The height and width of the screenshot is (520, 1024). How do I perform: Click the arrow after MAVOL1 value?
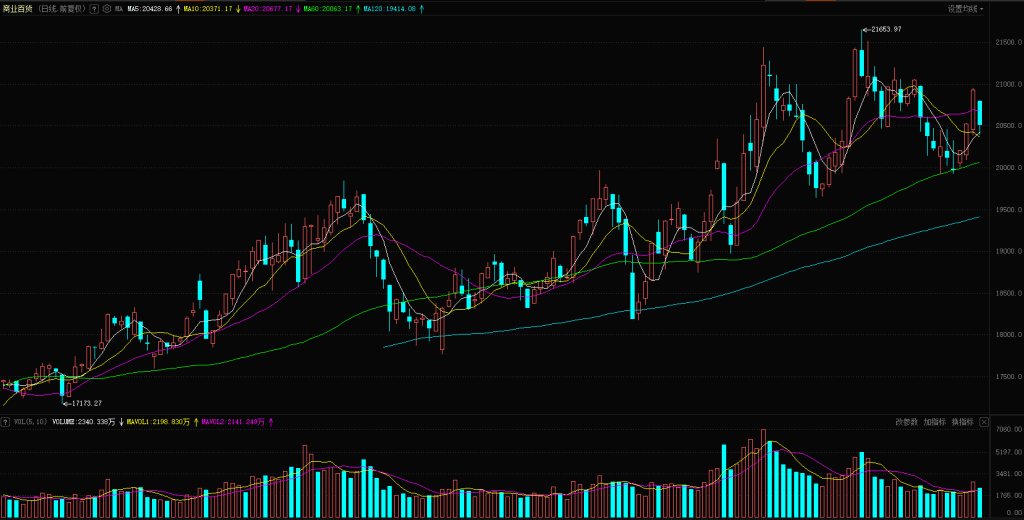click(x=194, y=422)
